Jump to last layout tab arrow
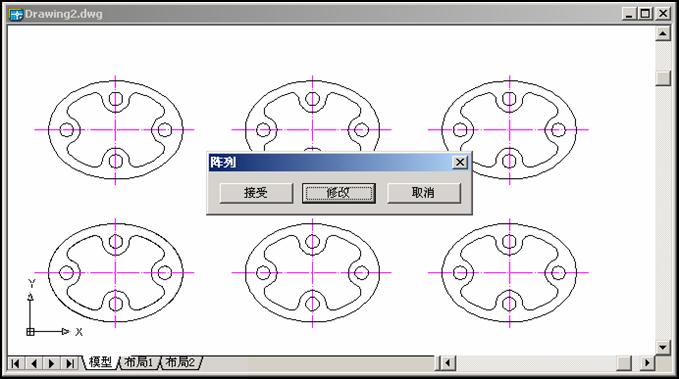The image size is (679, 379). [x=69, y=363]
